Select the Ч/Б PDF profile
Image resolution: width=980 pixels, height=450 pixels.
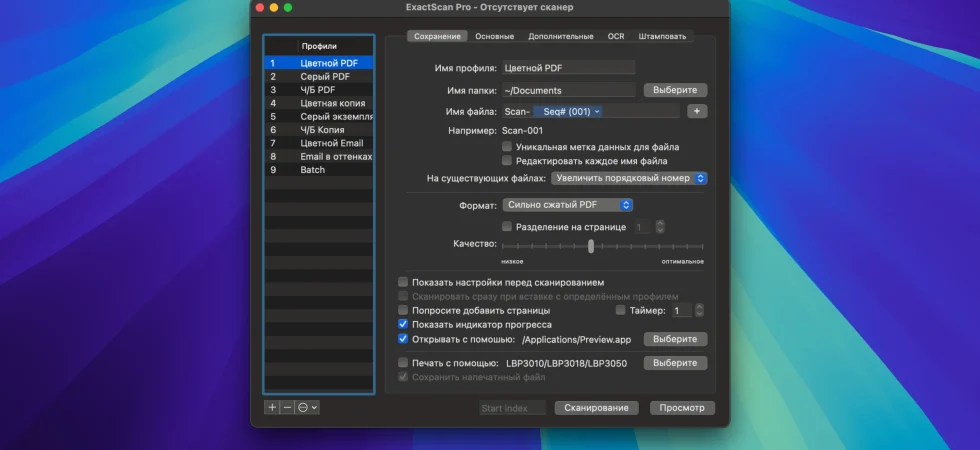pos(319,90)
